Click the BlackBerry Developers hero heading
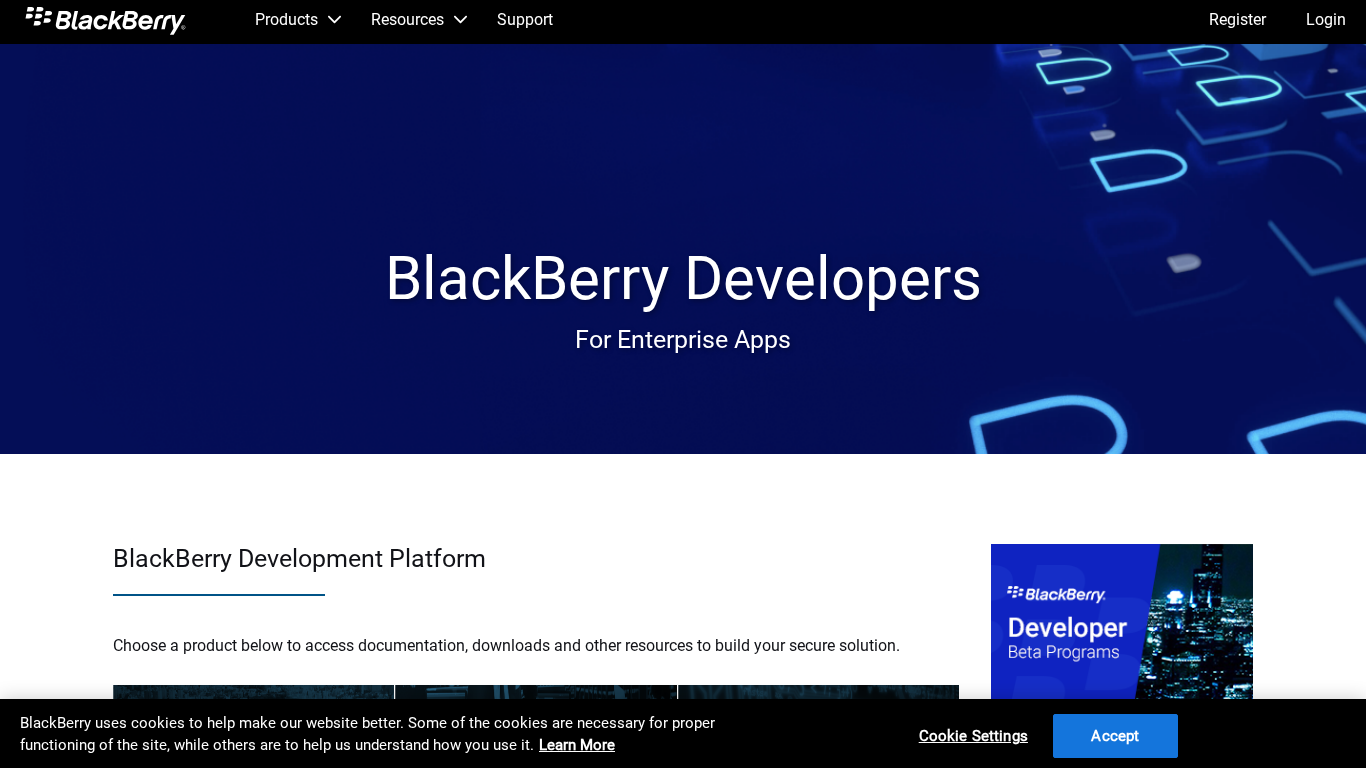The height and width of the screenshot is (768, 1366). (683, 278)
